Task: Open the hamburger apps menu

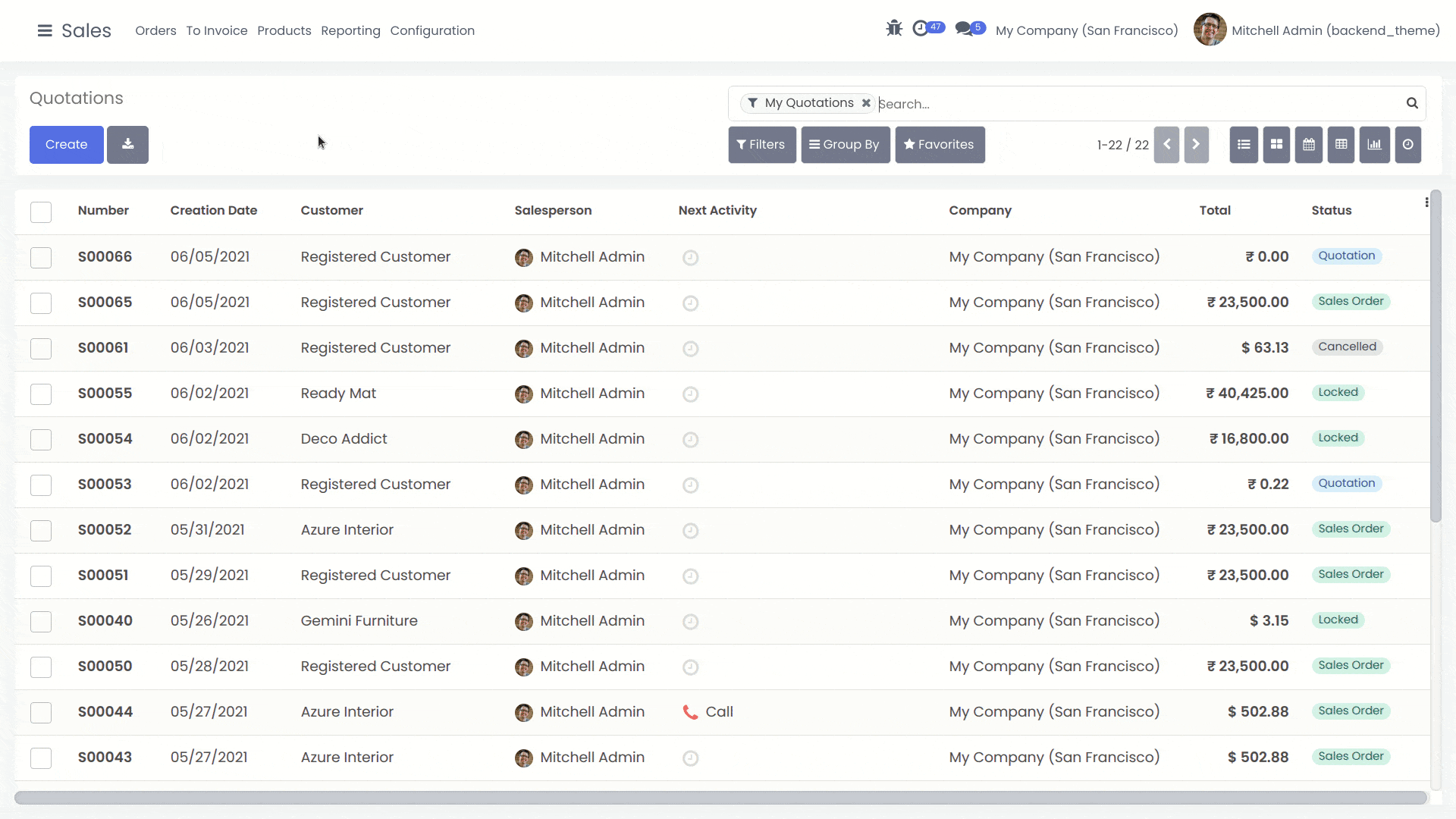Action: [45, 31]
